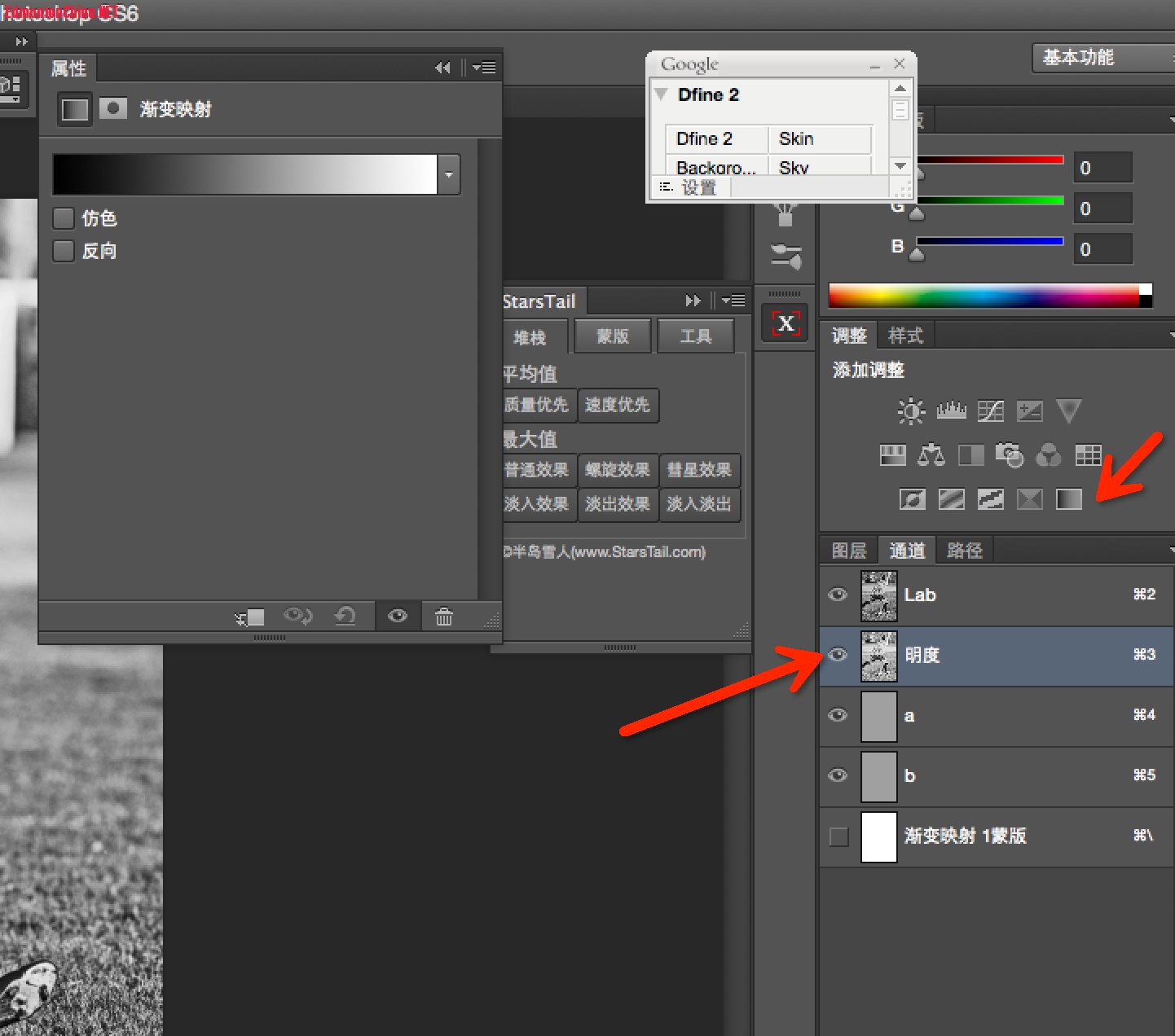Add a Brightness/Contrast adjustment
Screen dimensions: 1175x1036
click(x=911, y=411)
